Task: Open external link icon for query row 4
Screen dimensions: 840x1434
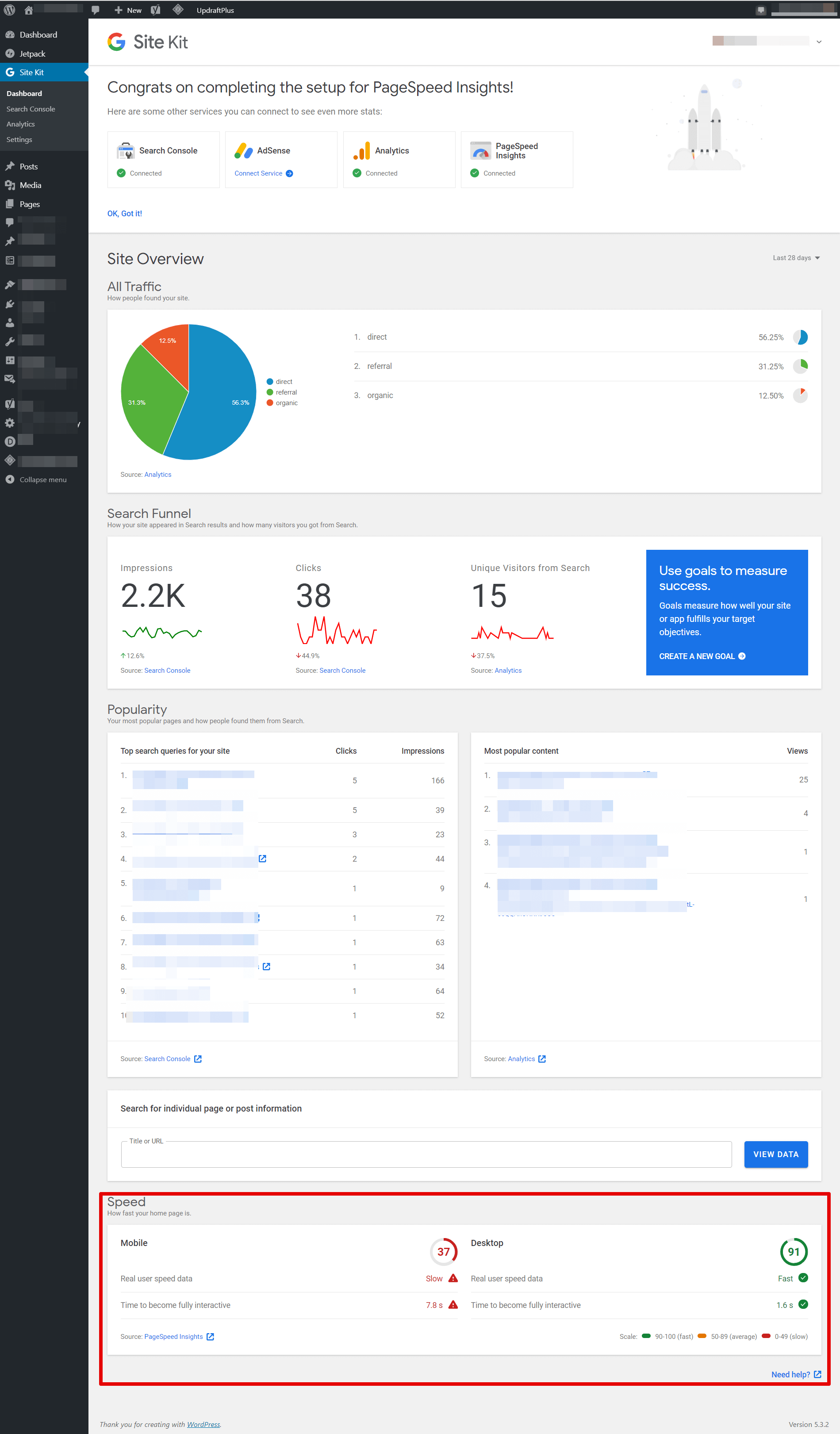Action: 262,859
